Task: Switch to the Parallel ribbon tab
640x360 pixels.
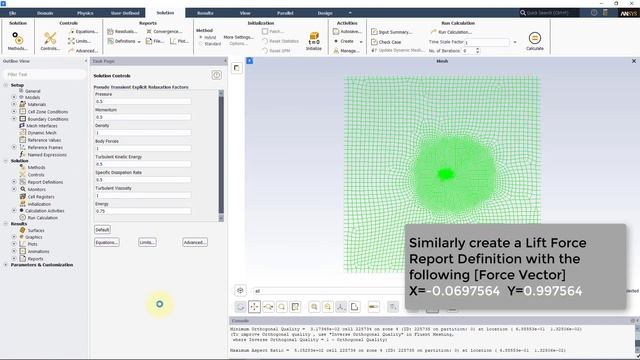Action: click(285, 13)
